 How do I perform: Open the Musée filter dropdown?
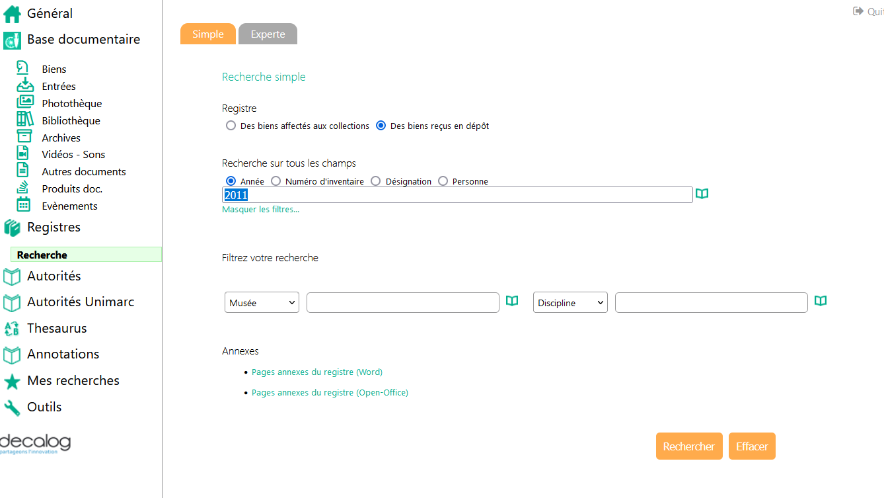pyautogui.click(x=262, y=302)
